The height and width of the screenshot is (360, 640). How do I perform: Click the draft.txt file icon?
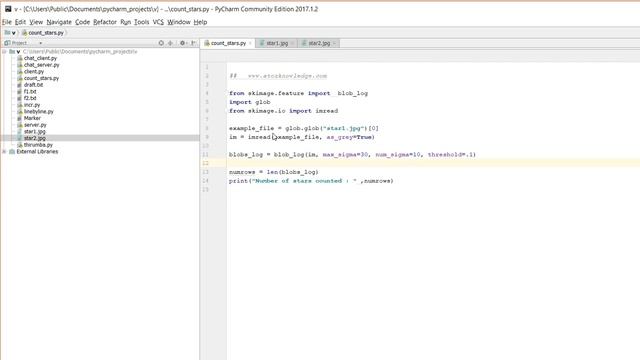pos(20,85)
